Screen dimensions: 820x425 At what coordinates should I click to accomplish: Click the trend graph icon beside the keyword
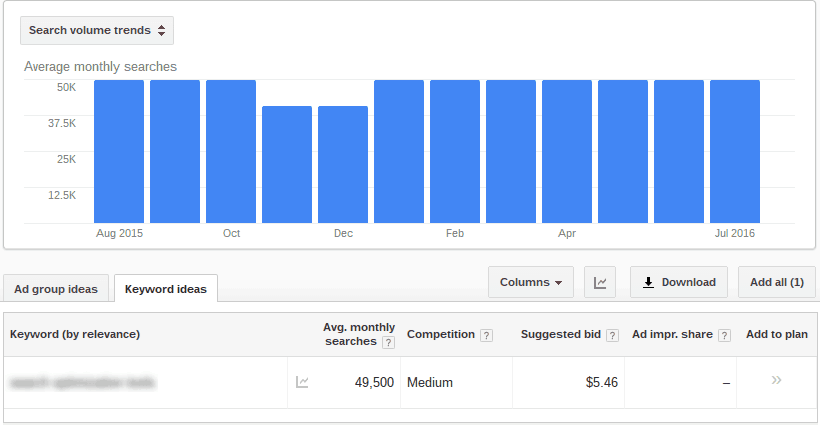[302, 382]
